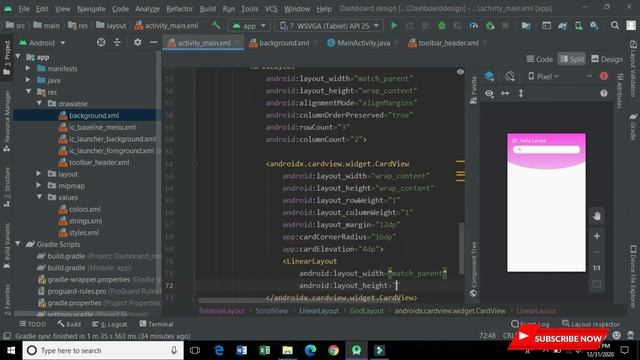The image size is (640, 360).
Task: Click orientation for preview icon
Action: [x=510, y=76]
